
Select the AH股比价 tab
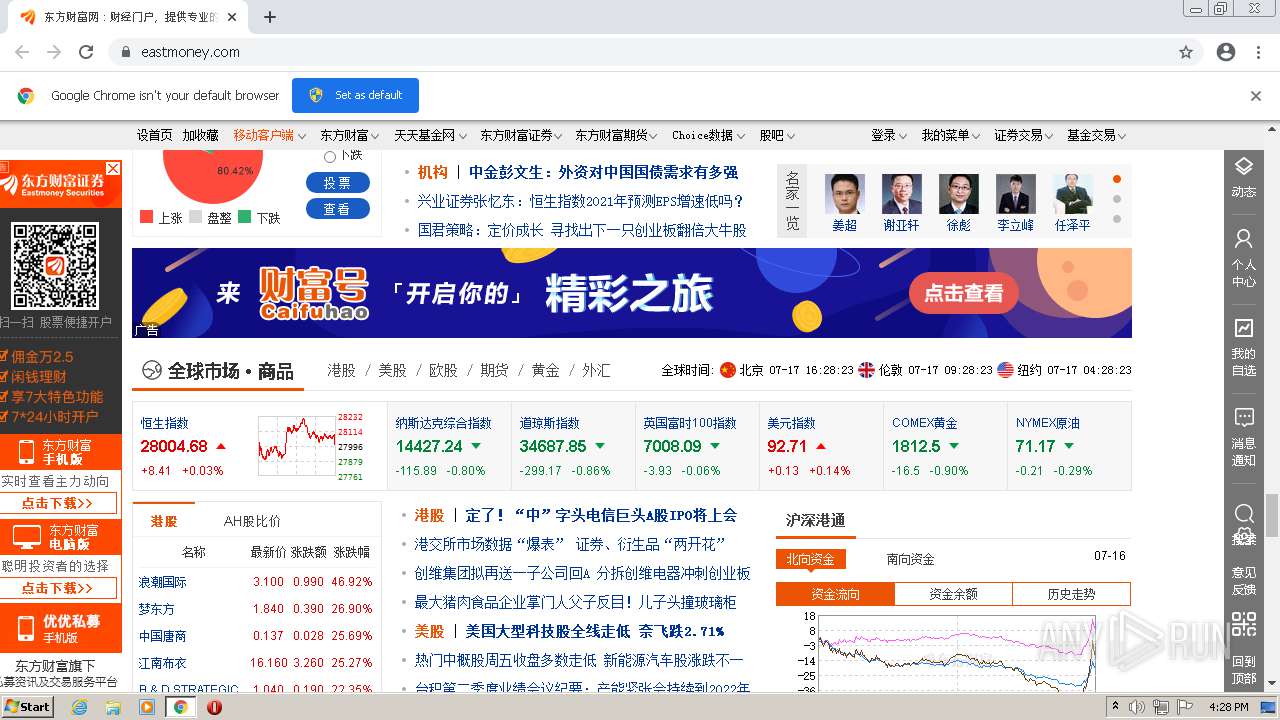pyautogui.click(x=252, y=521)
